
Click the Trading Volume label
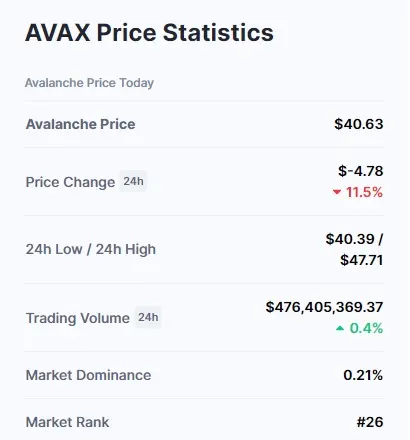click(78, 318)
